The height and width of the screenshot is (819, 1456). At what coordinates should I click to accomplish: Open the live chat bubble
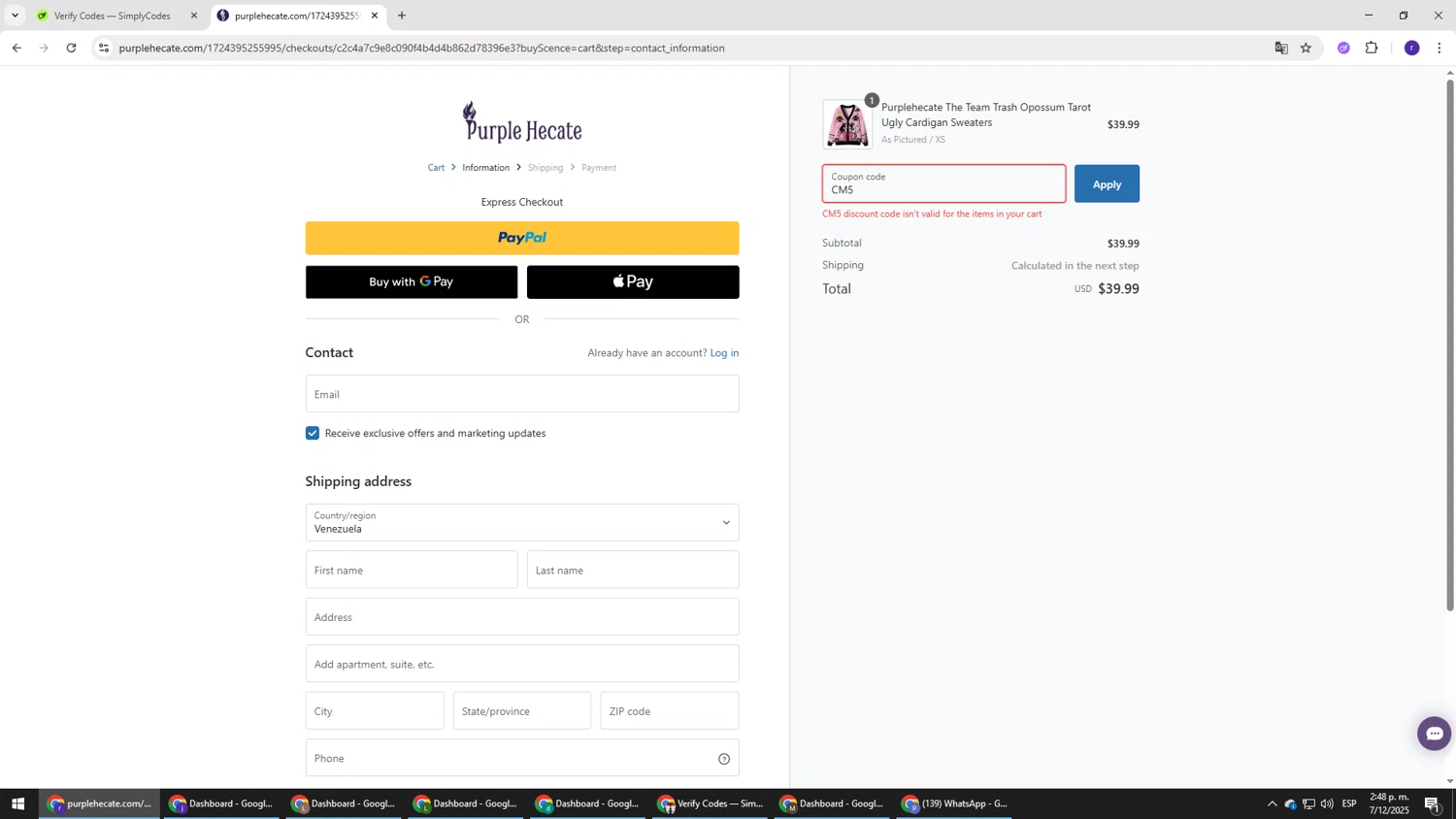click(1434, 734)
